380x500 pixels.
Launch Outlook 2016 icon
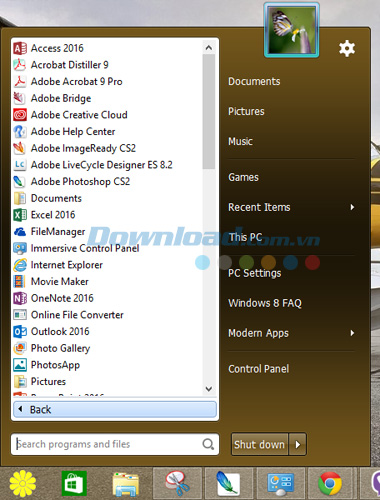[x=20, y=332]
